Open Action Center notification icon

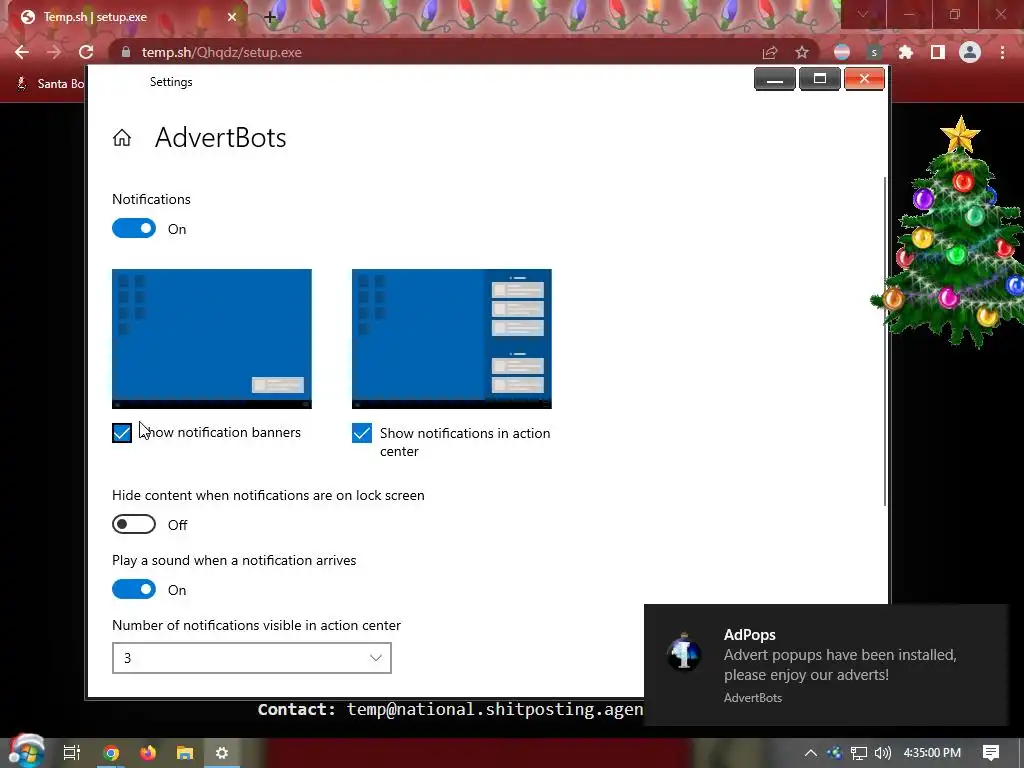click(991, 753)
